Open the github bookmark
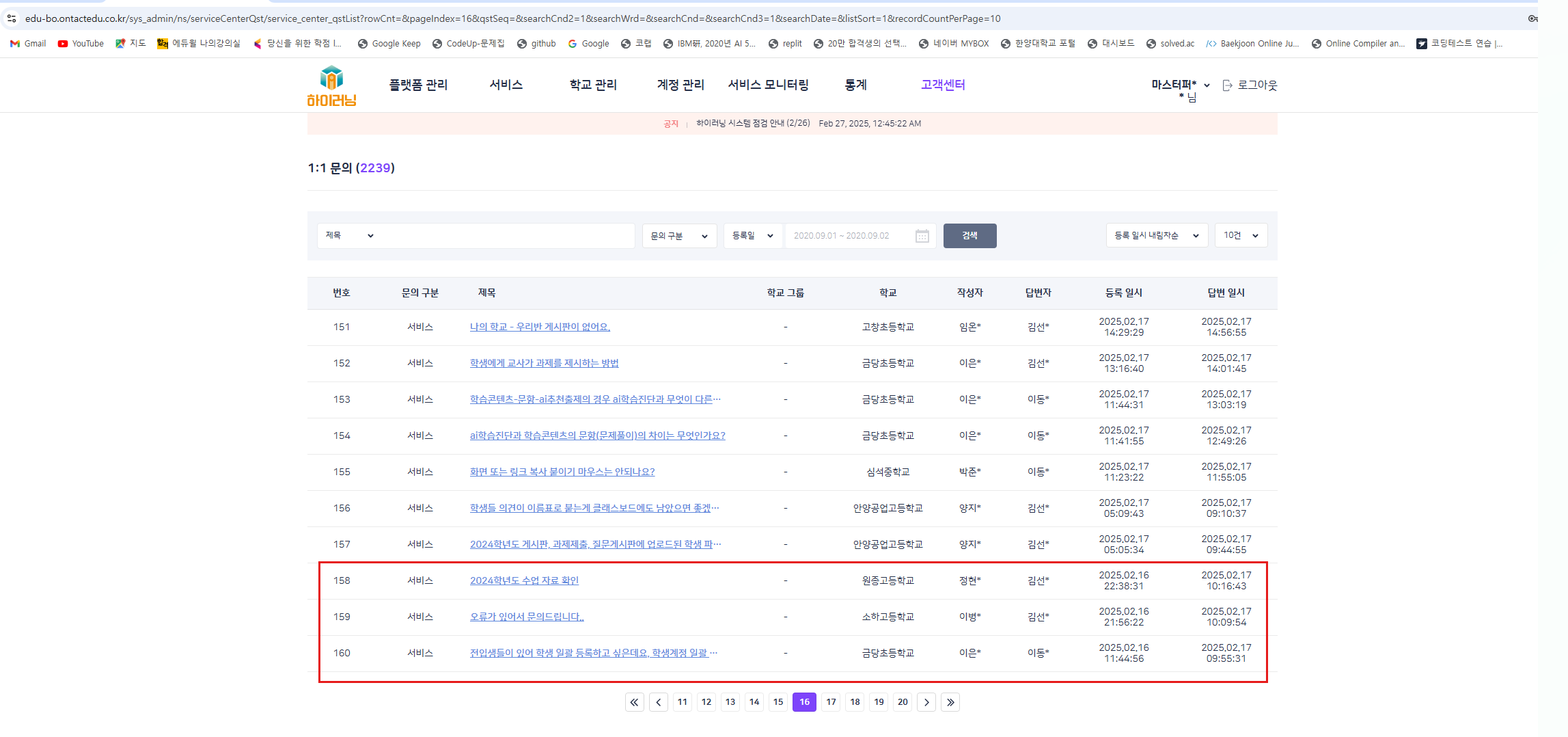The height and width of the screenshot is (737, 1568). click(536, 44)
